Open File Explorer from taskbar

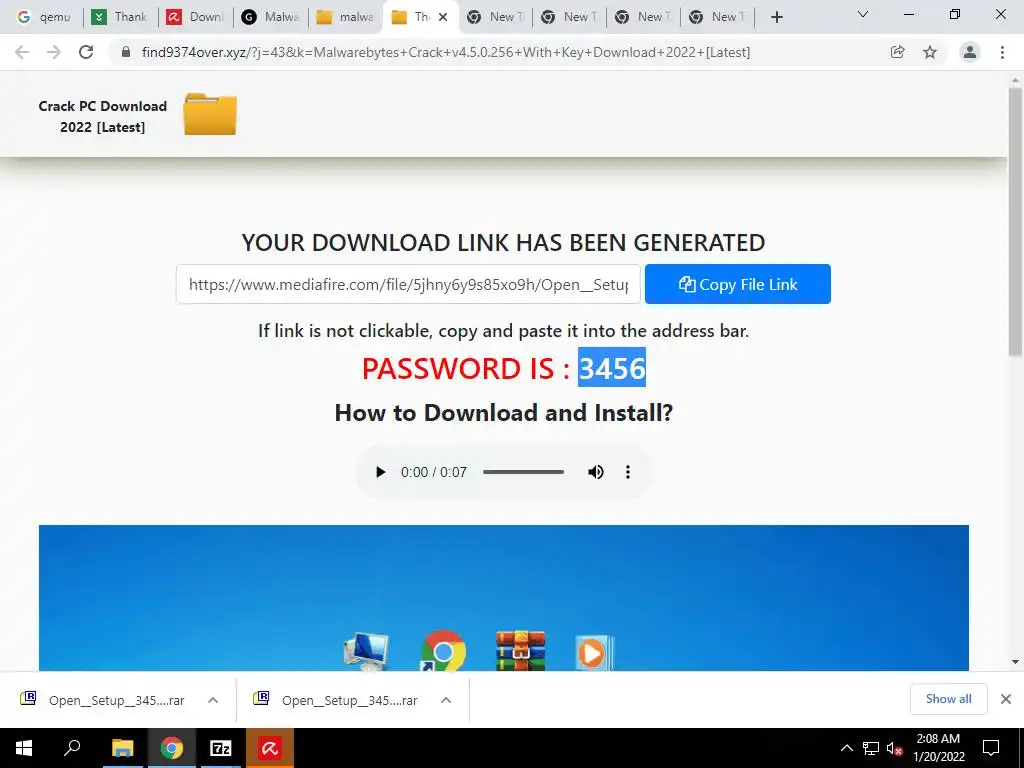point(122,748)
